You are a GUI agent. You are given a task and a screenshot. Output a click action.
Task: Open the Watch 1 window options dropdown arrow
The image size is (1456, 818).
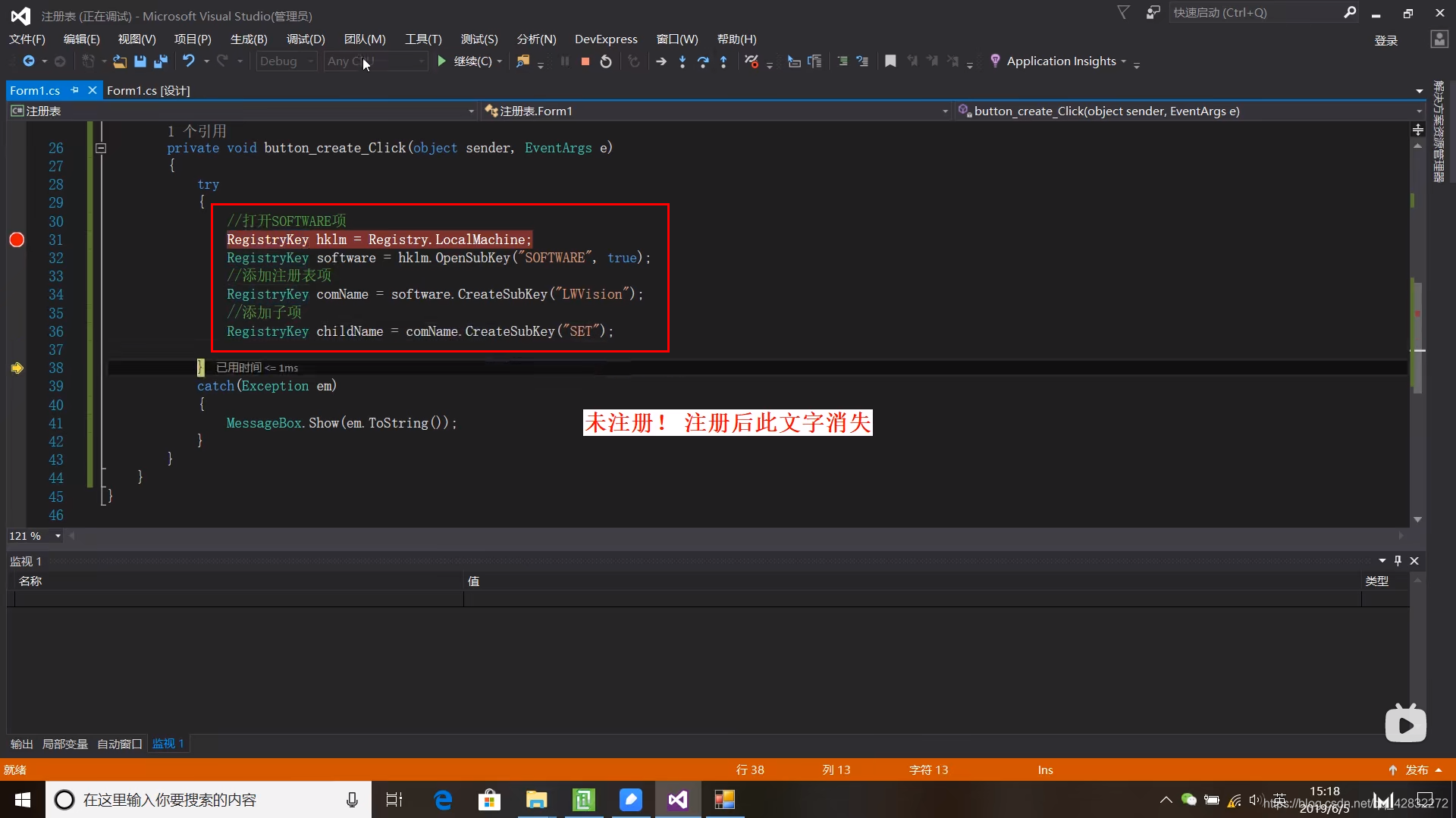coord(1382,561)
